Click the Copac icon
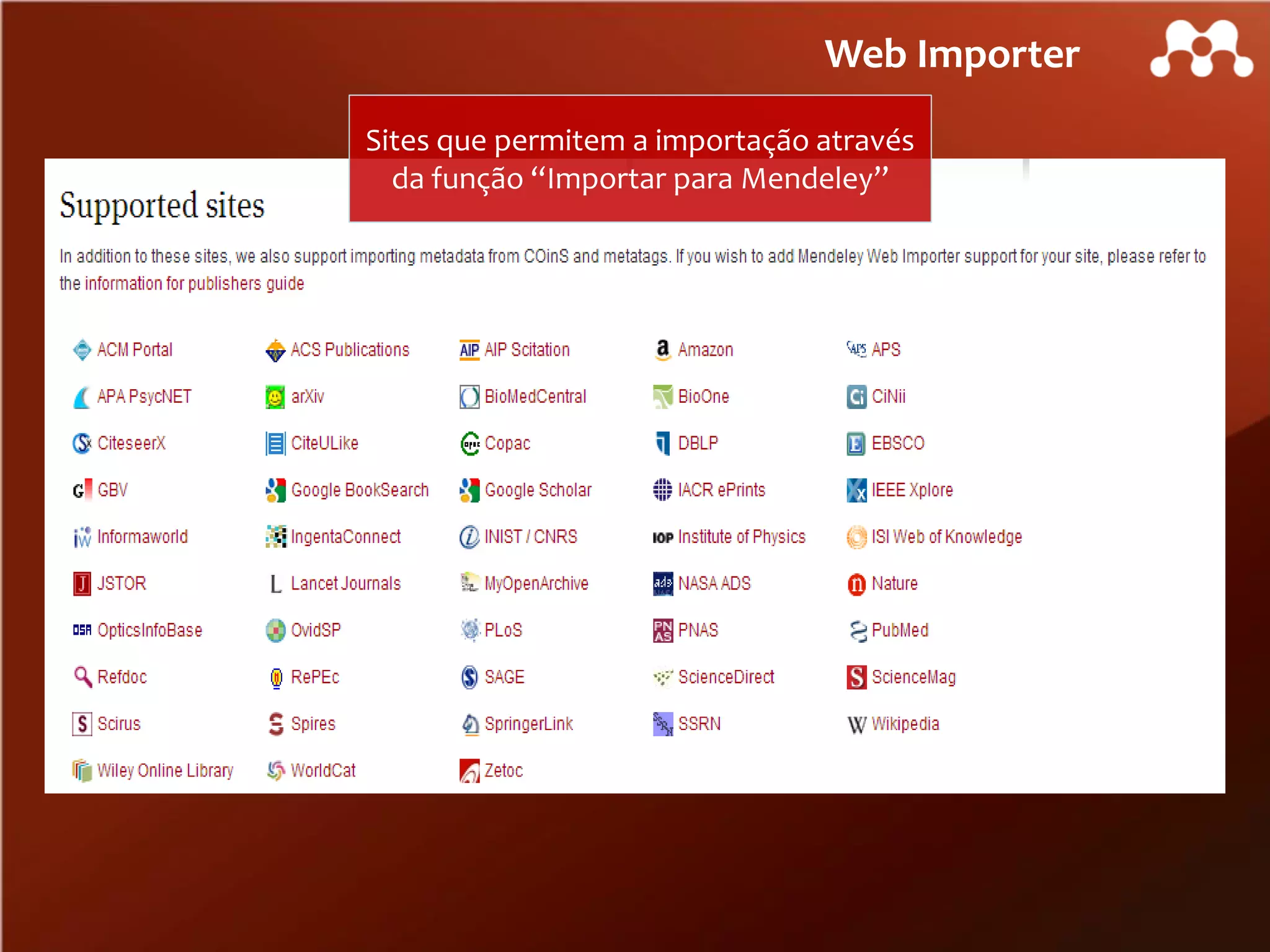Screen dimensions: 1270x952 click(470, 444)
